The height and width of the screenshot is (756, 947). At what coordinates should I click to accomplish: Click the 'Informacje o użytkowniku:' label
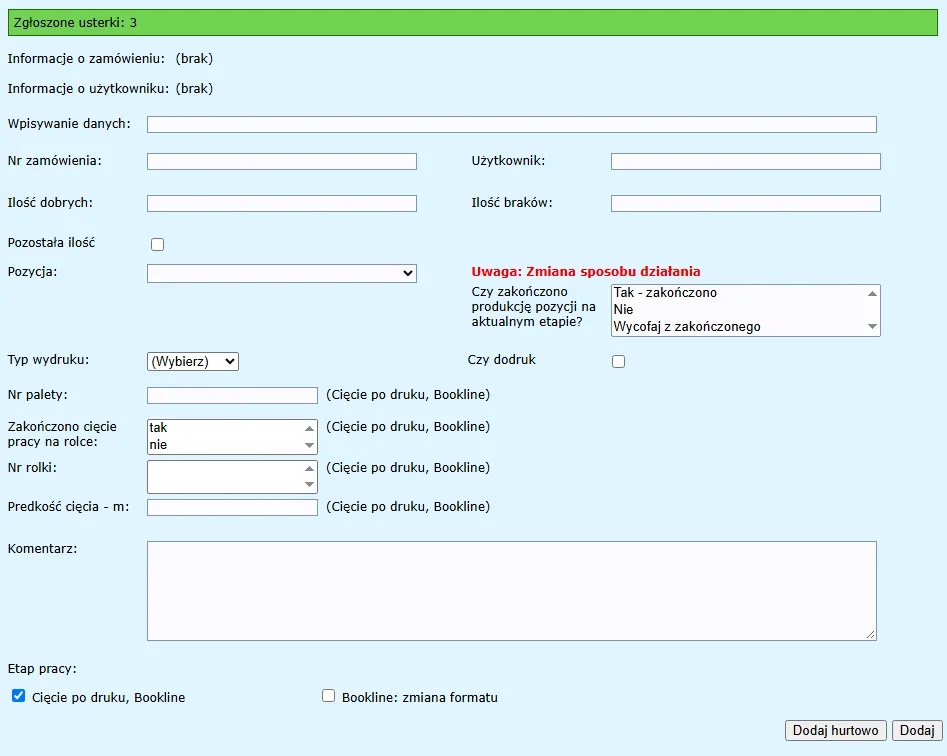pos(88,89)
